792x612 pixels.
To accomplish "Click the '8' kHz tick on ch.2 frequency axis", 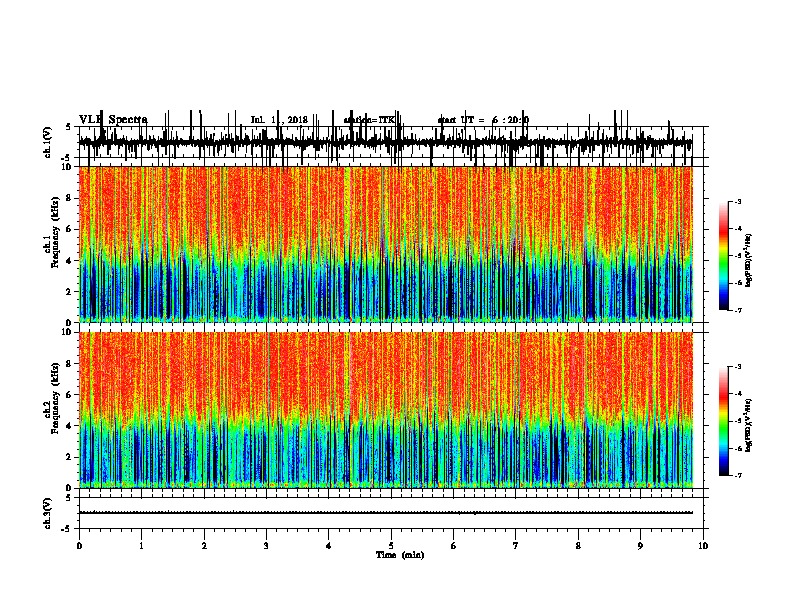I will point(70,364).
